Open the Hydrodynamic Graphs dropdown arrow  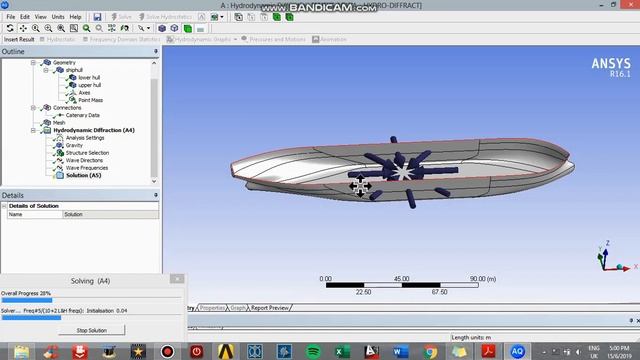coord(236,39)
